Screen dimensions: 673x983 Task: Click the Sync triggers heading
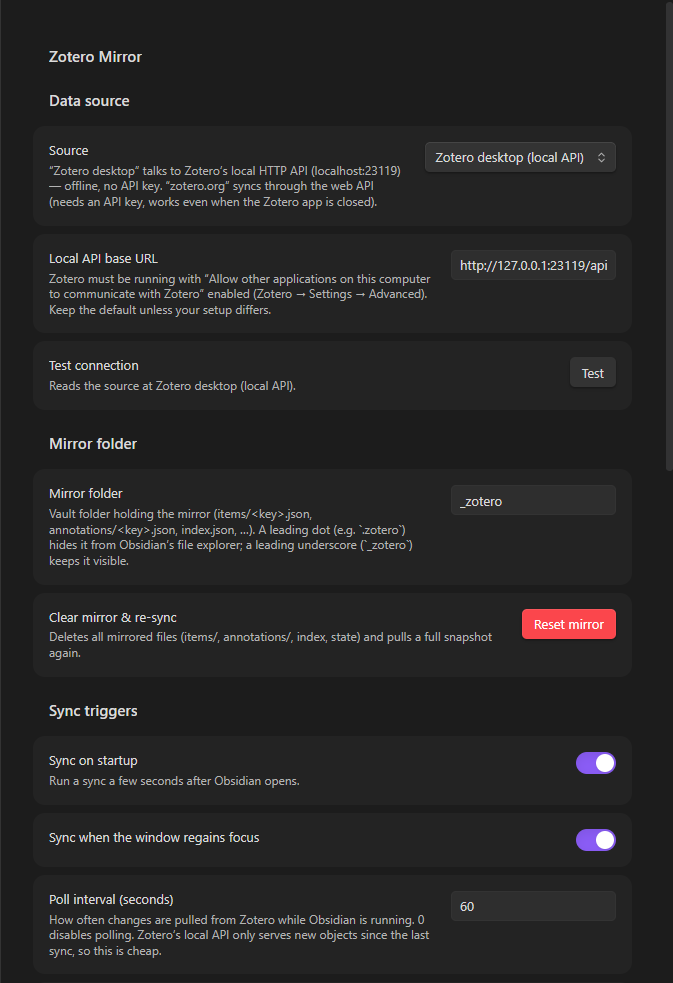[x=93, y=711]
